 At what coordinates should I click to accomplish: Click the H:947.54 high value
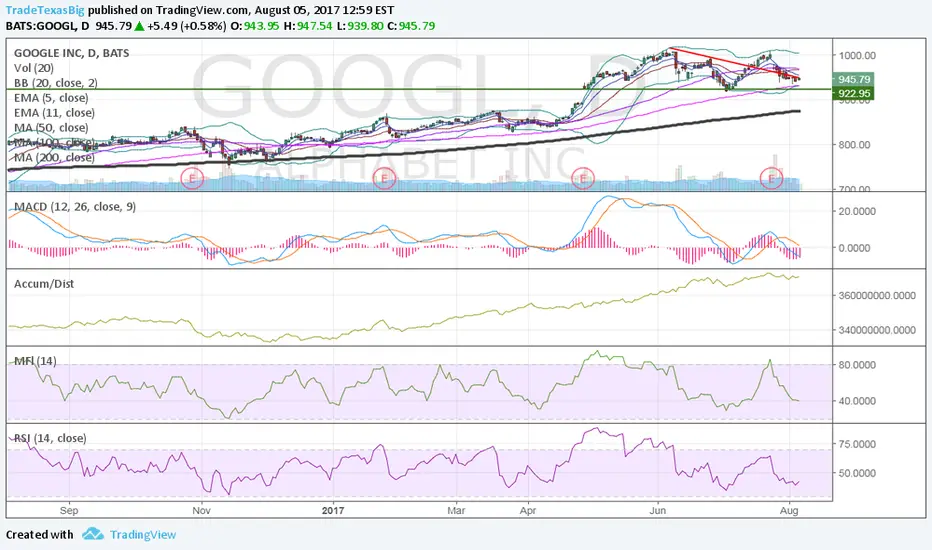[x=308, y=26]
